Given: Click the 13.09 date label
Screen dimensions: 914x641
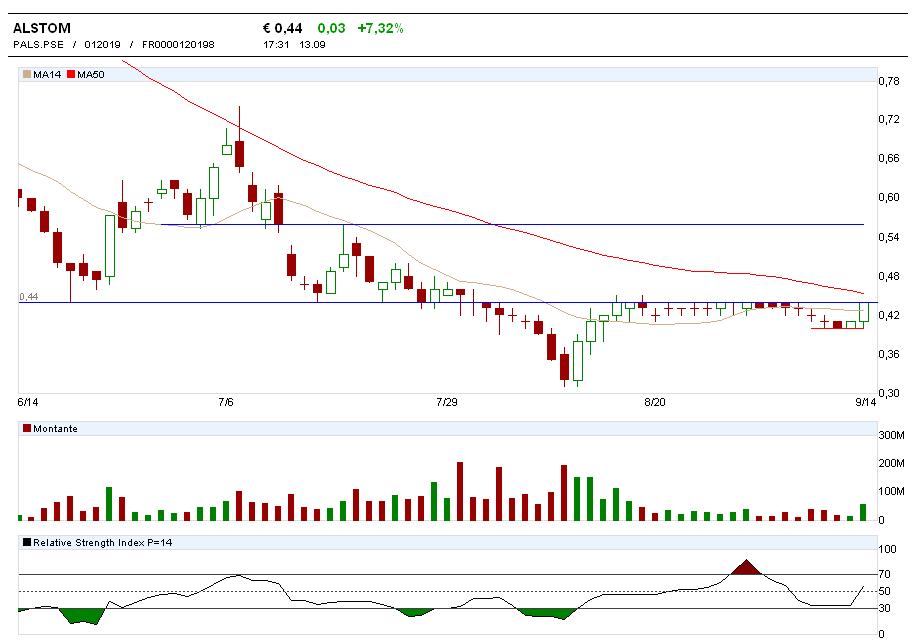Looking at the screenshot, I should pyautogui.click(x=312, y=44).
